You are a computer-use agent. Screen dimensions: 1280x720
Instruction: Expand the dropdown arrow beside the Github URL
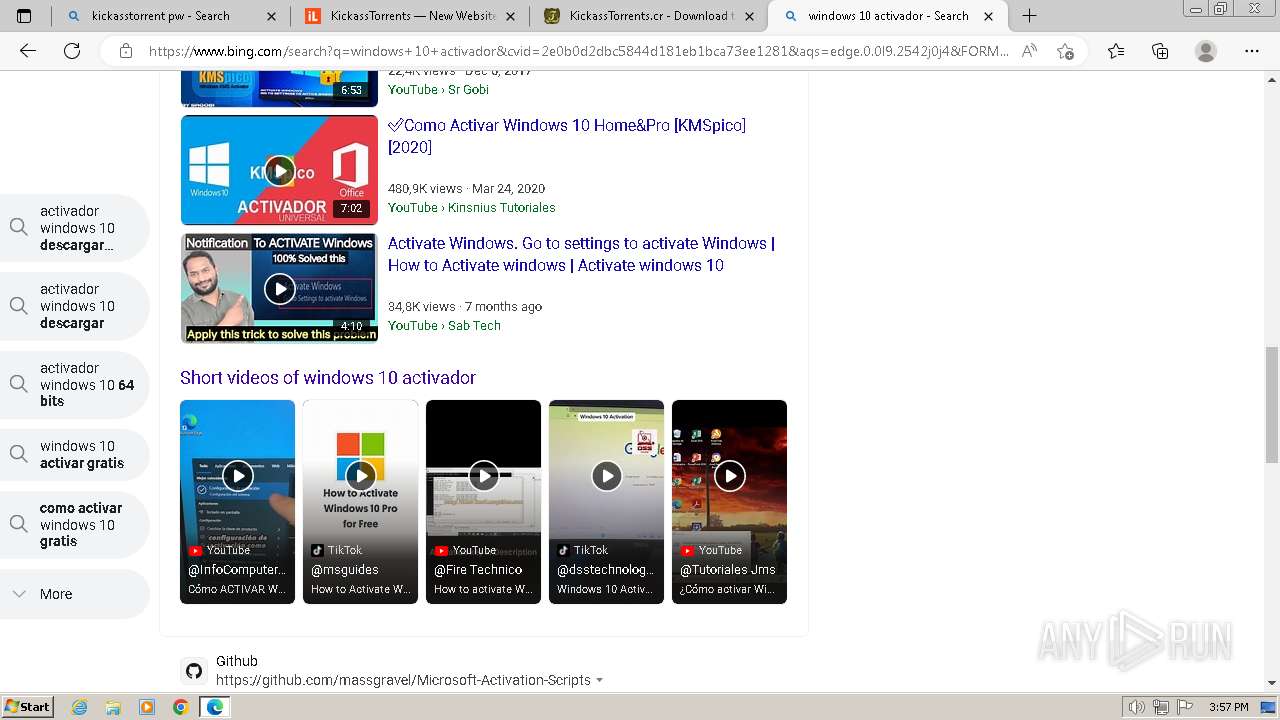(600, 680)
